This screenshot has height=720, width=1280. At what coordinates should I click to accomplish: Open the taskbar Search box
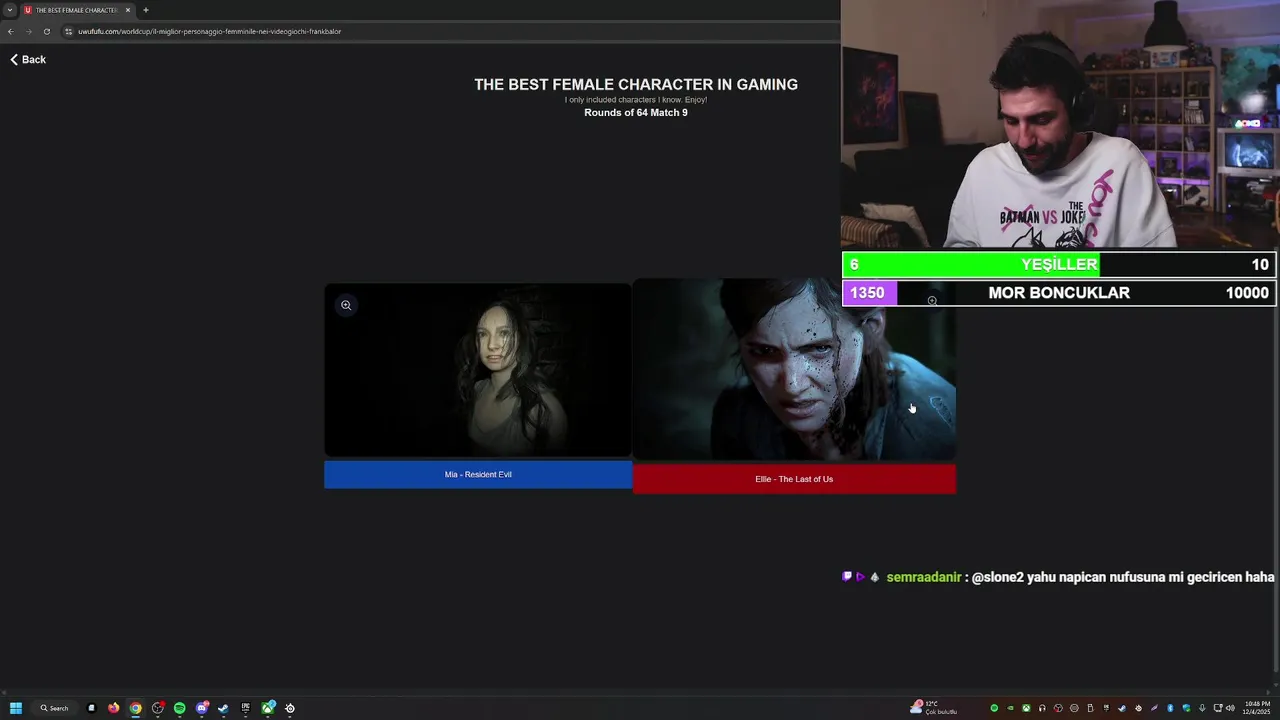pos(54,708)
